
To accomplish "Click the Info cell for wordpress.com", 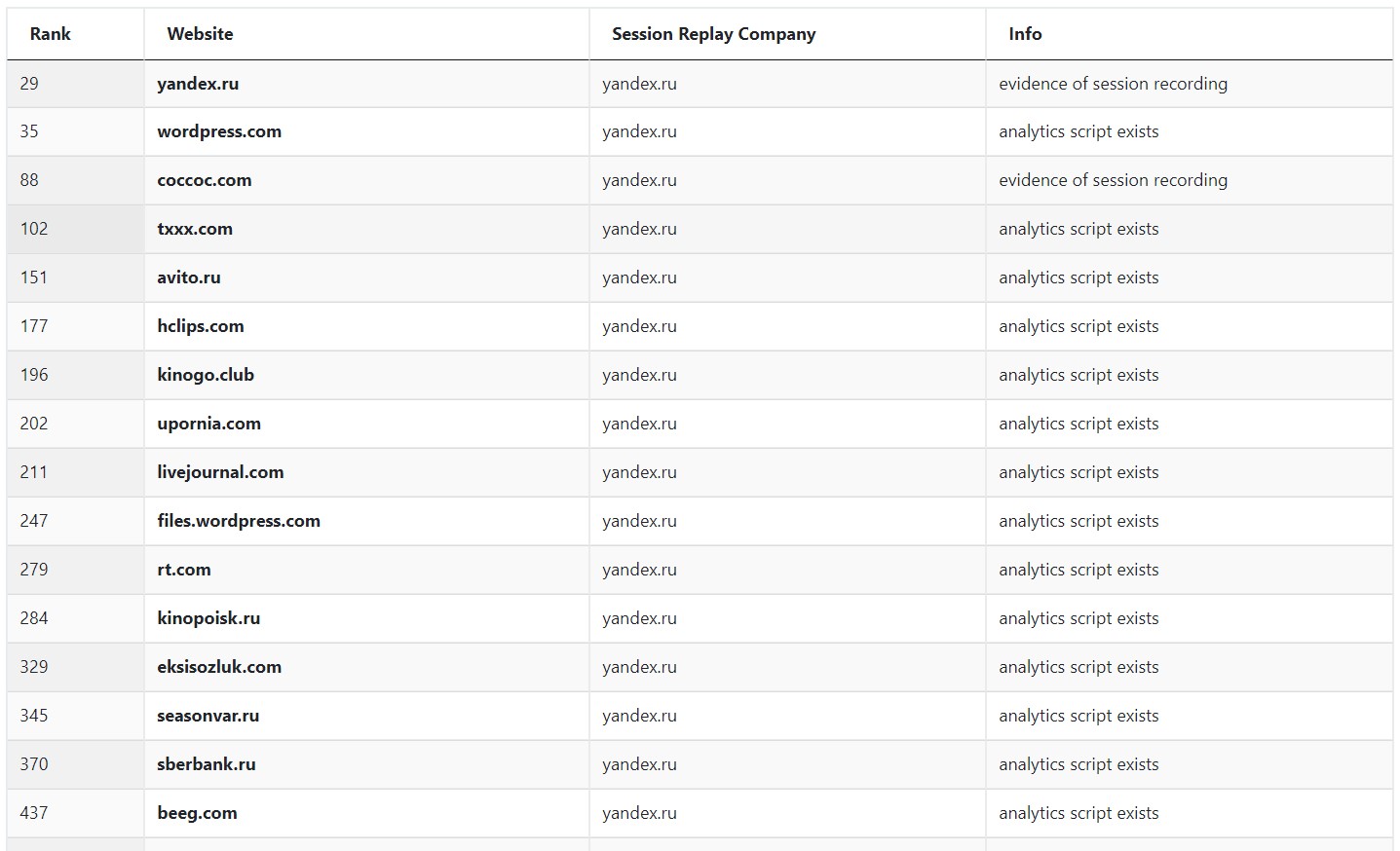I will pyautogui.click(x=1078, y=131).
